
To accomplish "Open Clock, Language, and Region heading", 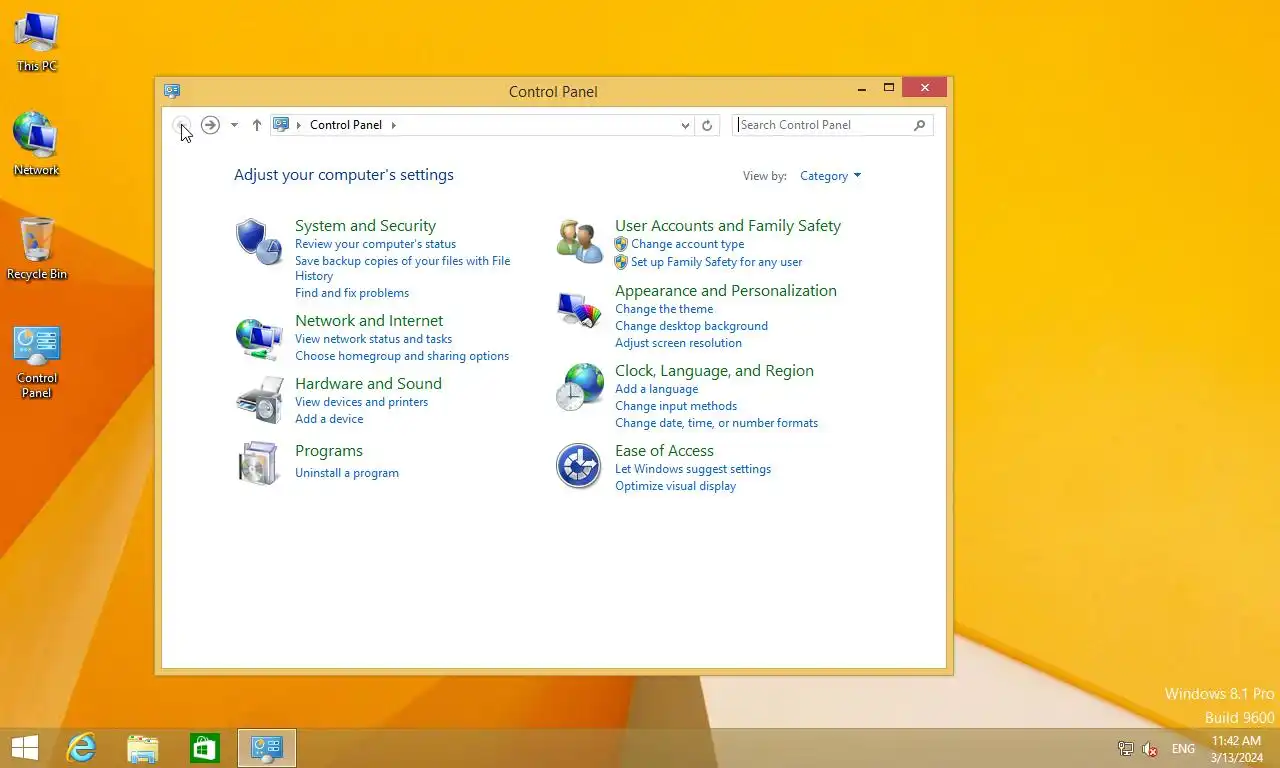I will [714, 371].
